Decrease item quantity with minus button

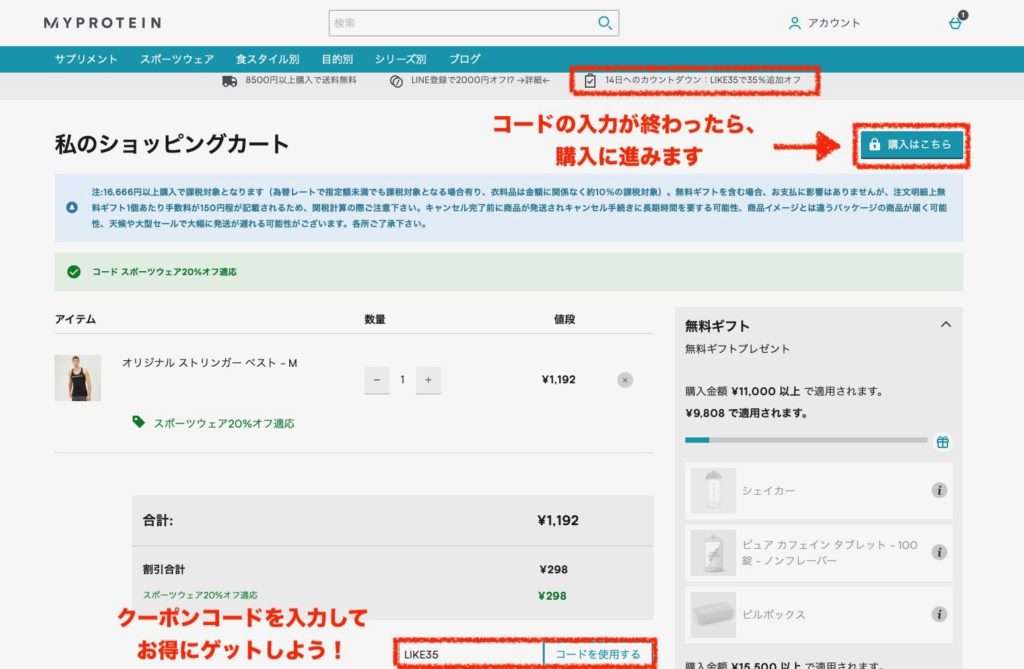coord(377,380)
